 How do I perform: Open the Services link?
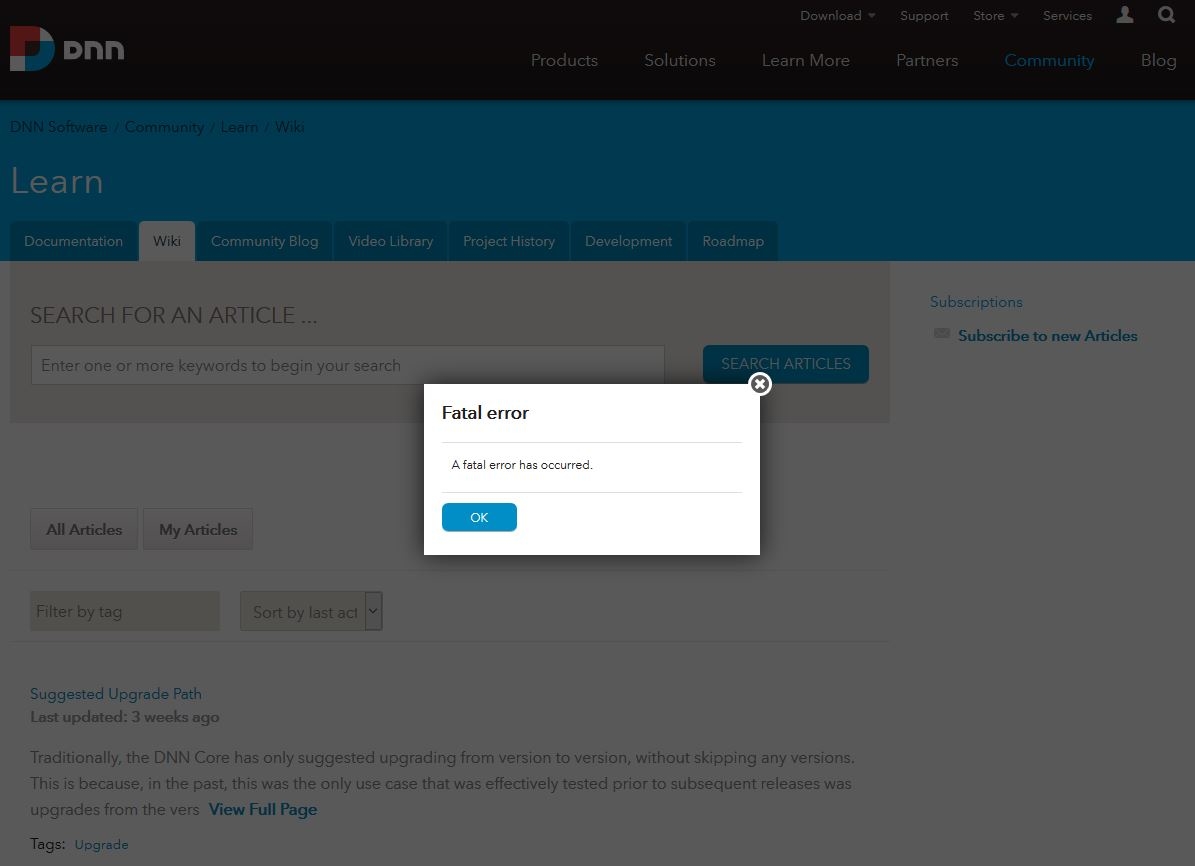coord(1067,15)
